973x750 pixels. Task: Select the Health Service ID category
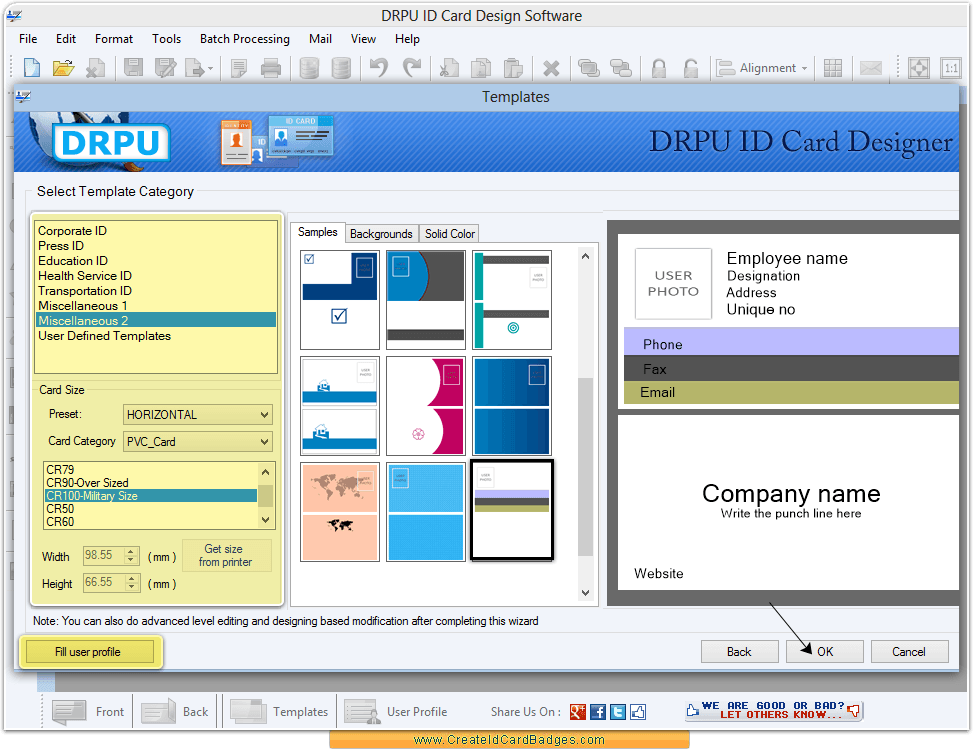pyautogui.click(x=155, y=276)
